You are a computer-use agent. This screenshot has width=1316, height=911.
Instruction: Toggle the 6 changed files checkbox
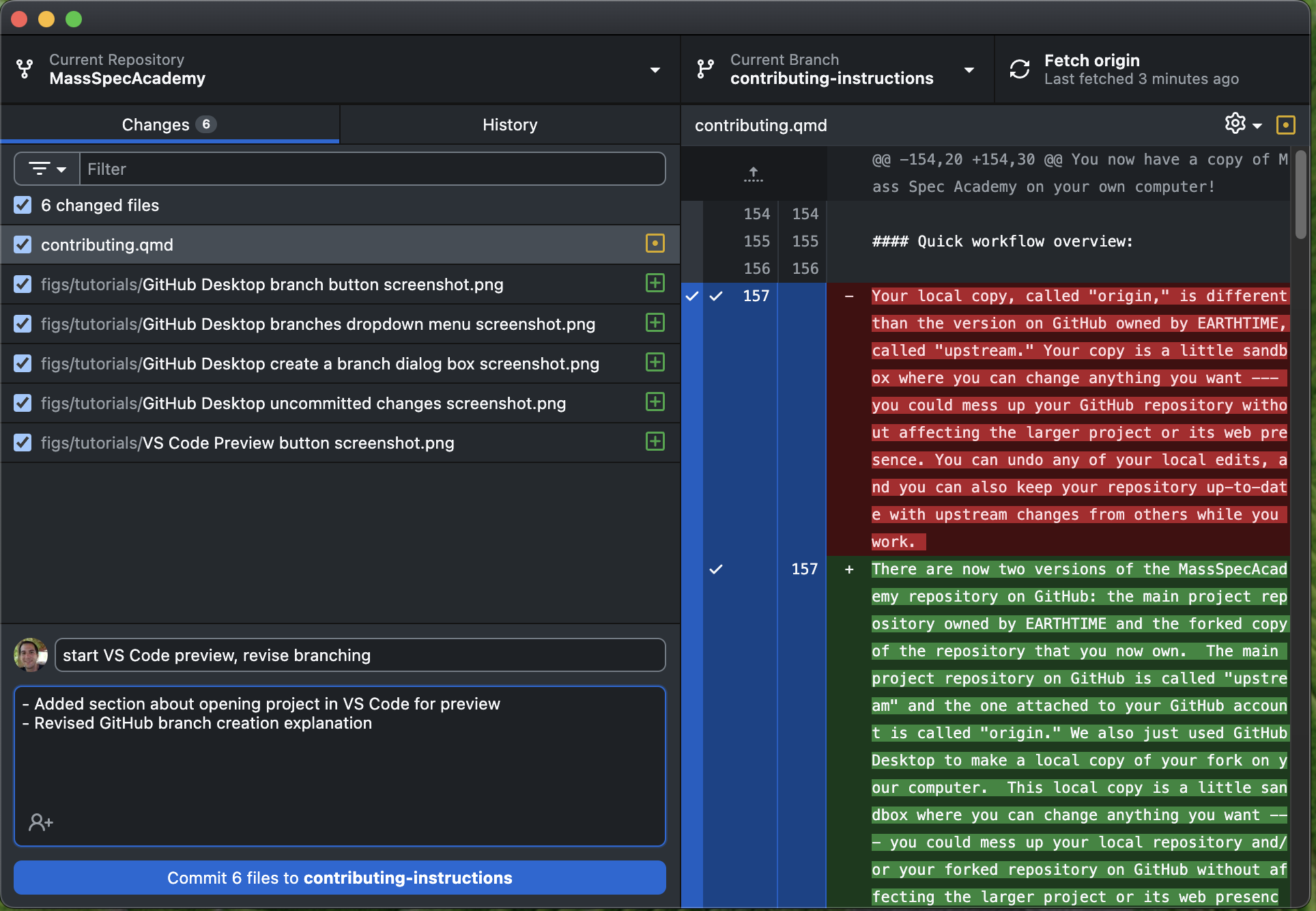23,205
